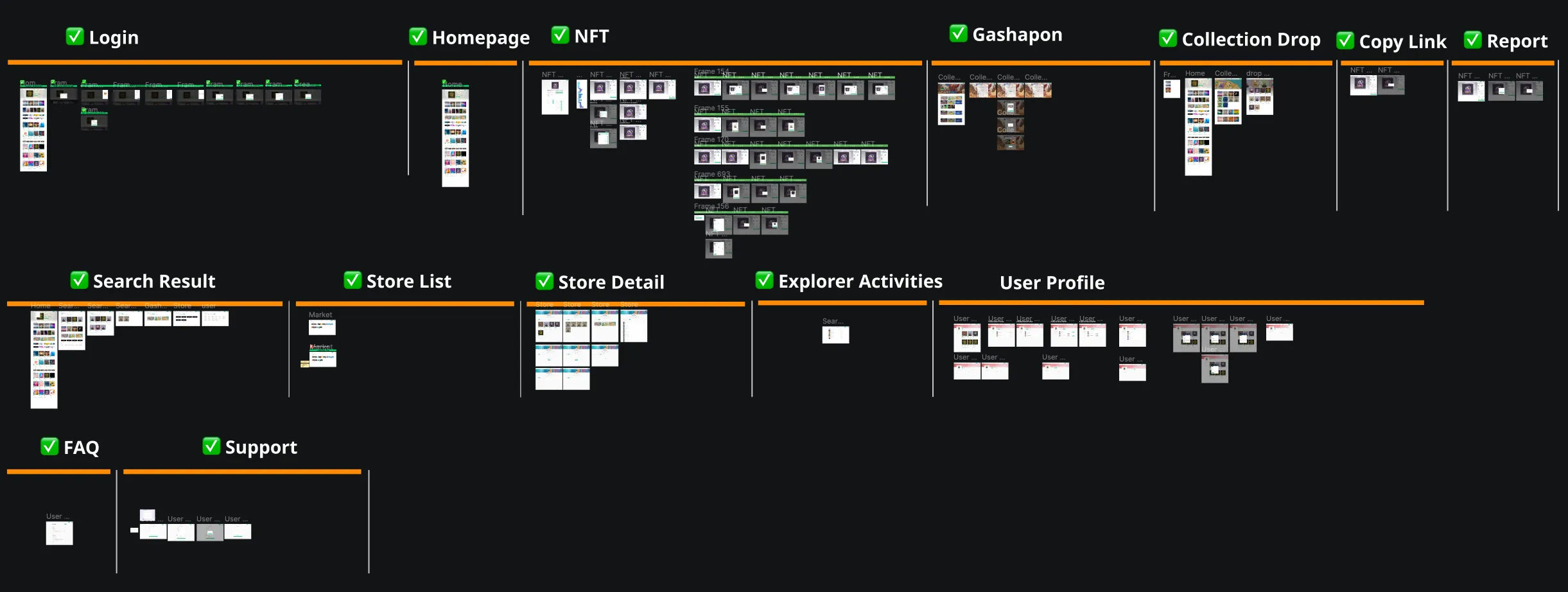Viewport: 1568px width, 592px height.
Task: Toggle the checkmark beside FAQ
Action: [49, 446]
